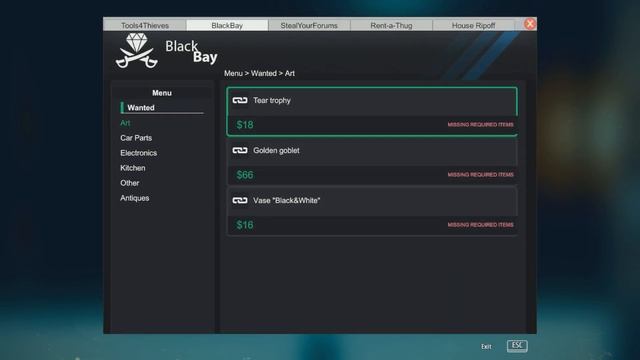This screenshot has height=360, width=640.
Task: Click the $66 price for Golden goblet
Action: [x=245, y=175]
